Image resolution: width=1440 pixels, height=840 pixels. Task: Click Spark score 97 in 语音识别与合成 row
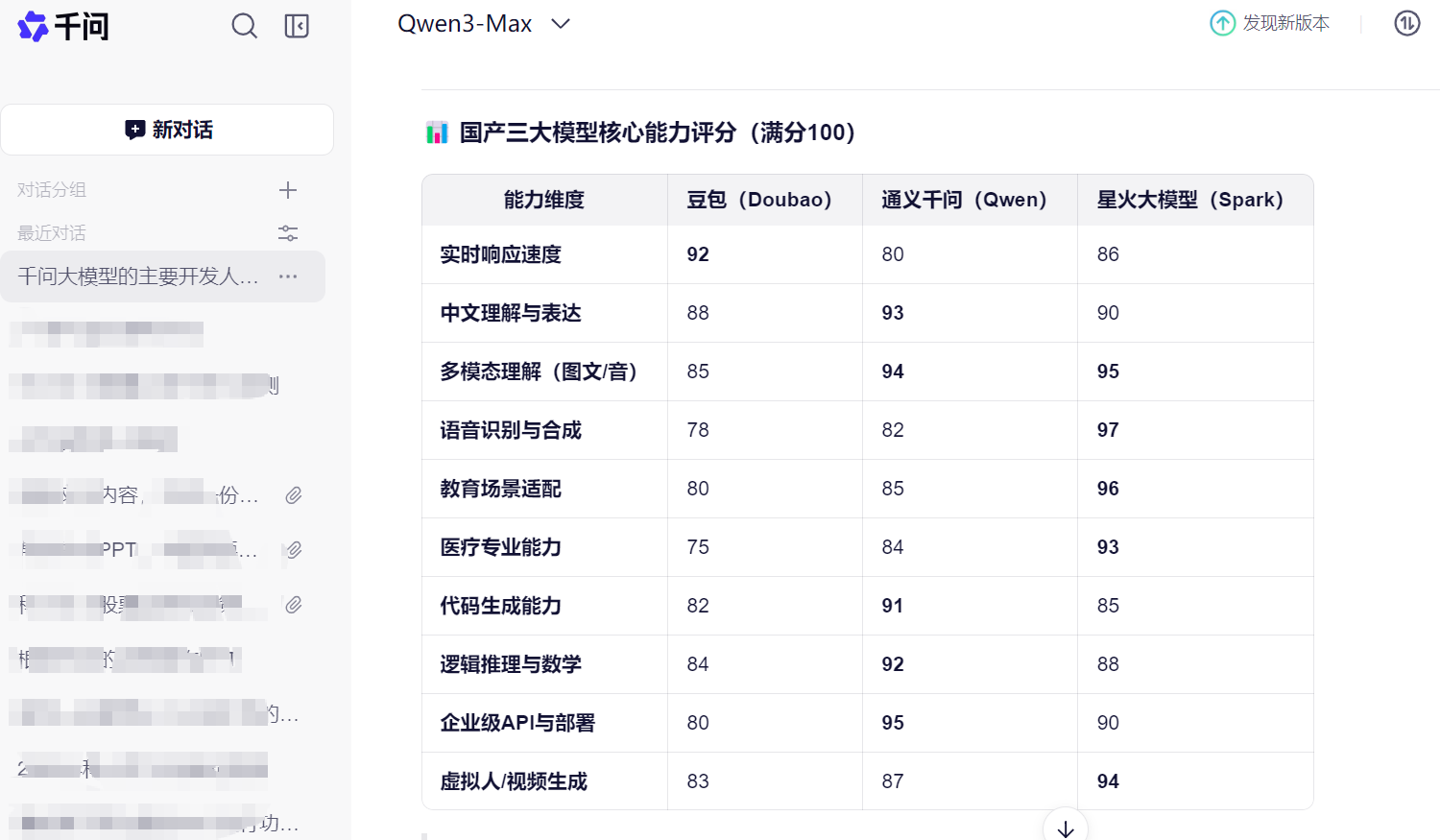click(x=1108, y=430)
